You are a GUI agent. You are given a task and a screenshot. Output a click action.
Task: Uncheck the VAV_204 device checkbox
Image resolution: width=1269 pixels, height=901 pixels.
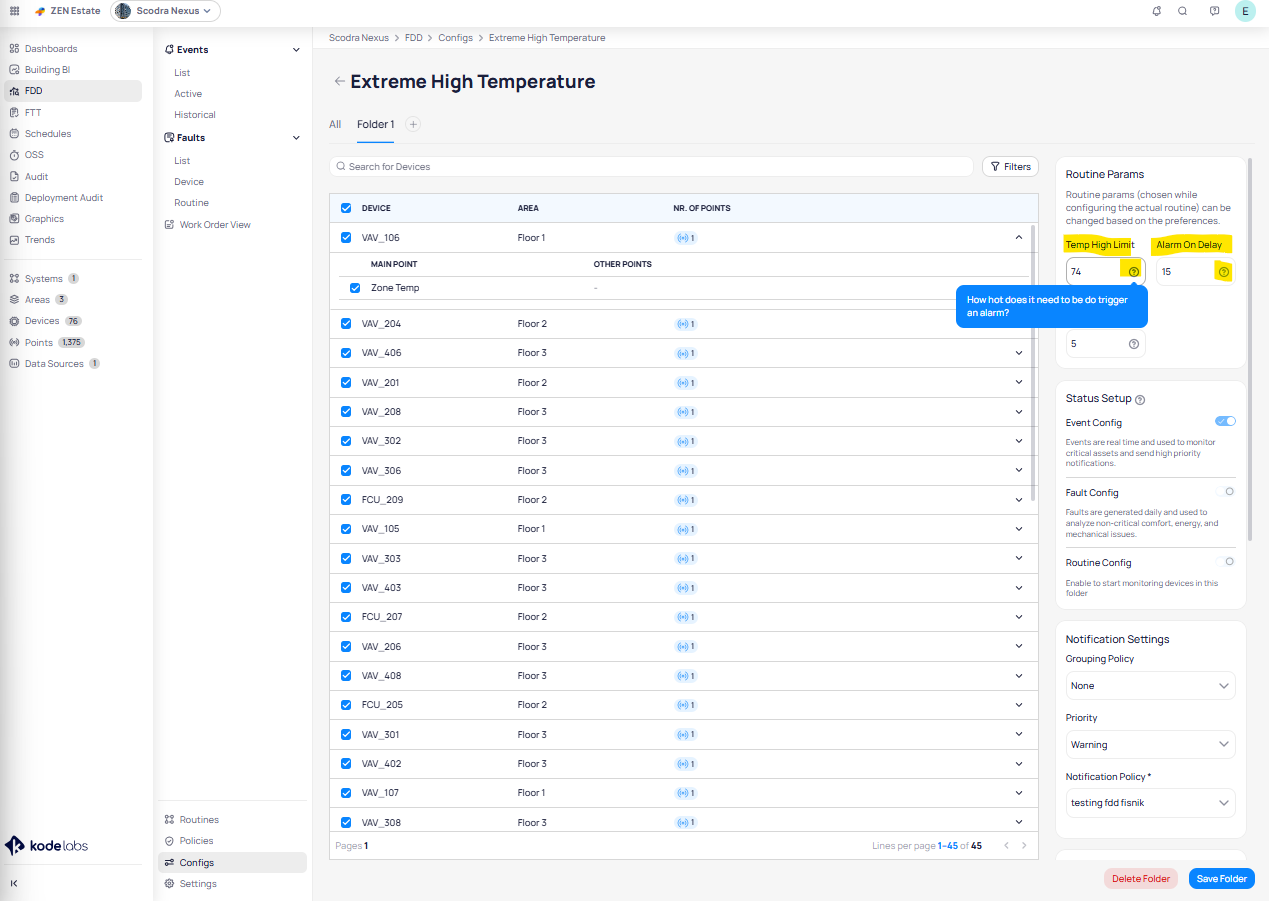[346, 324]
